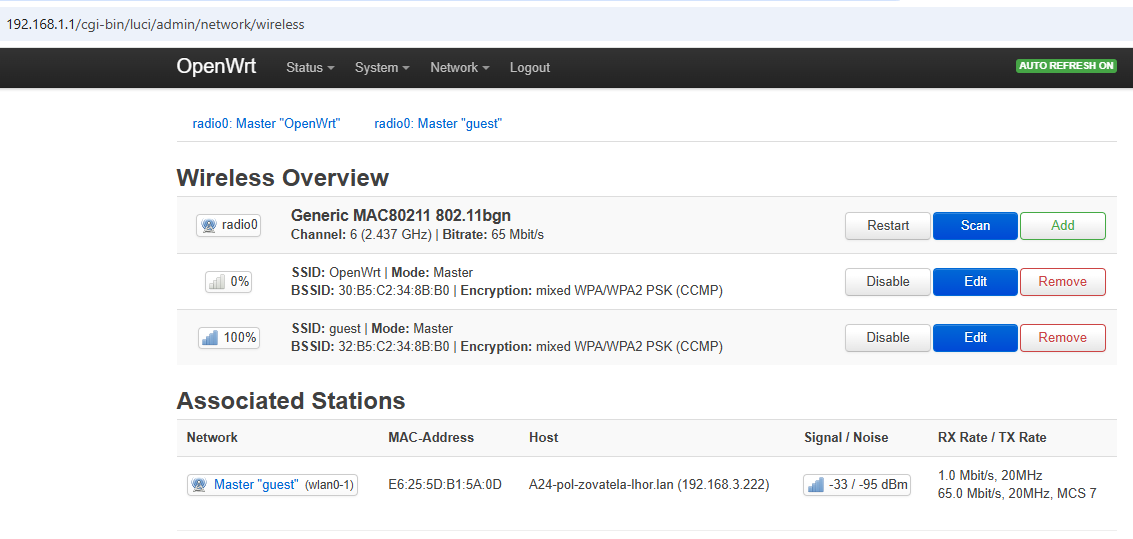
Task: Open the Status dropdown menu
Action: pos(310,67)
